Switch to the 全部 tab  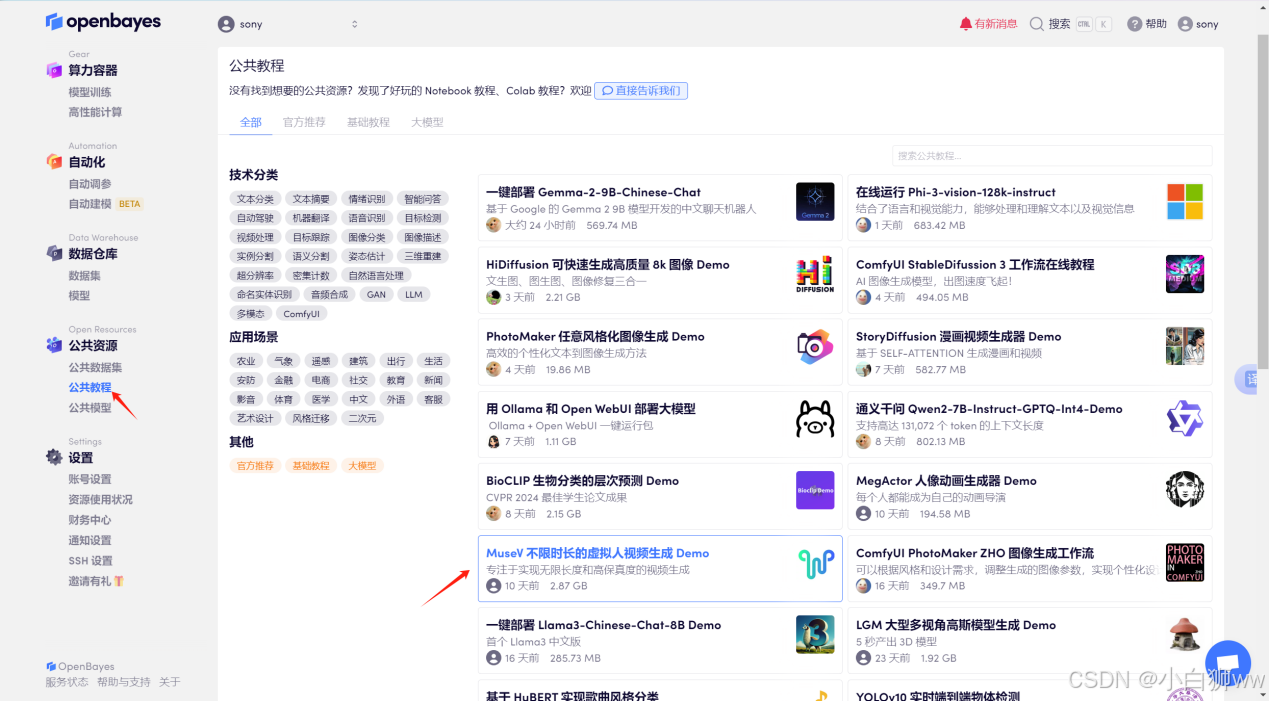coord(251,122)
